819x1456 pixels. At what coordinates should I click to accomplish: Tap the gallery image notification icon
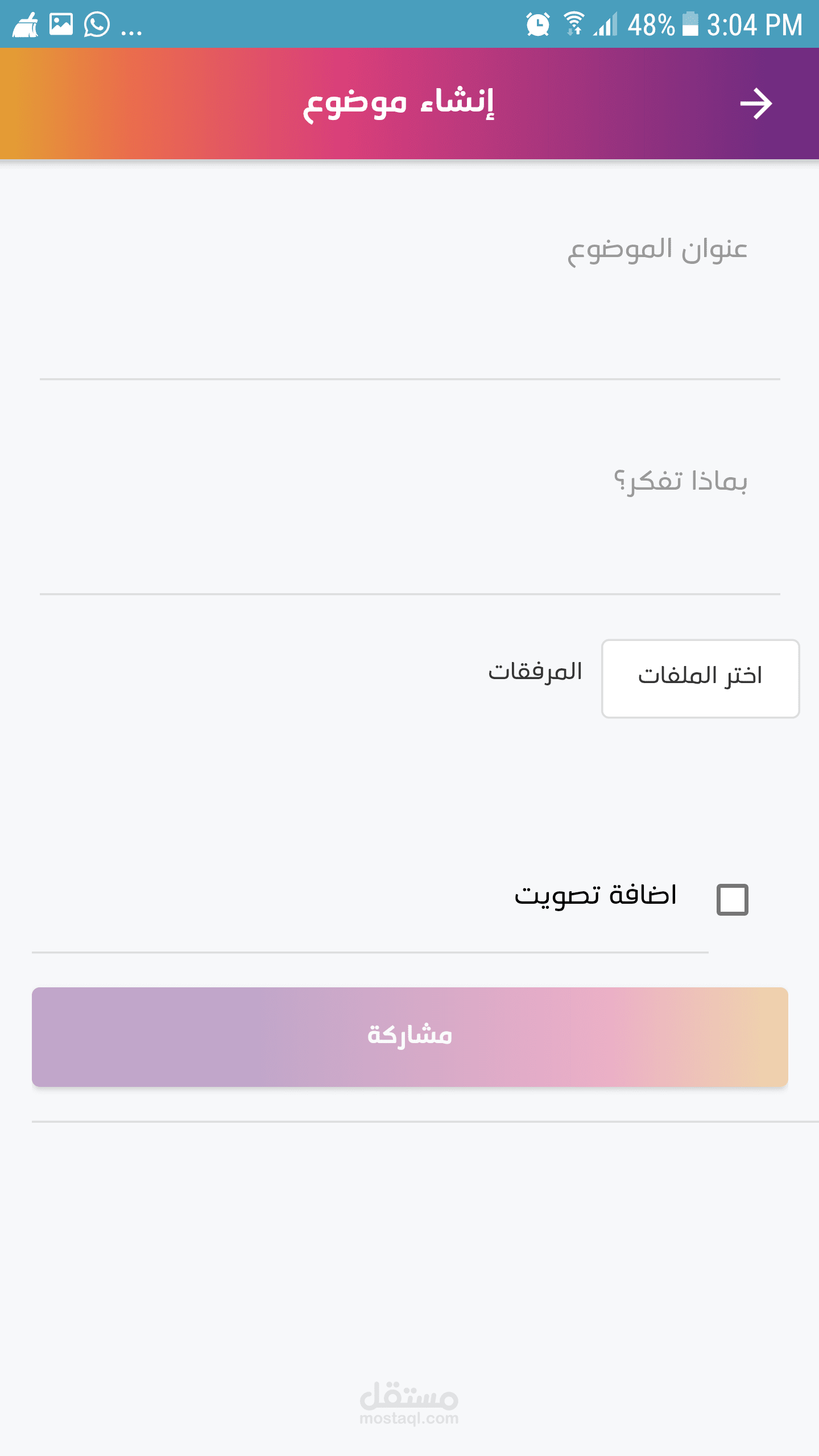pos(61,24)
